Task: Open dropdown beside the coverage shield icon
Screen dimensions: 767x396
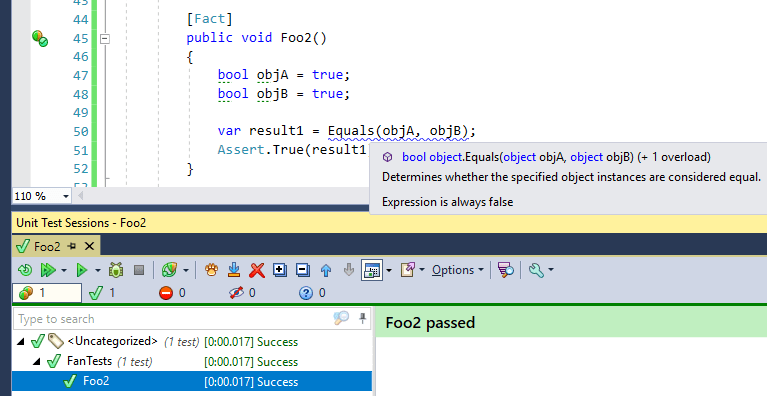Action: [186, 270]
